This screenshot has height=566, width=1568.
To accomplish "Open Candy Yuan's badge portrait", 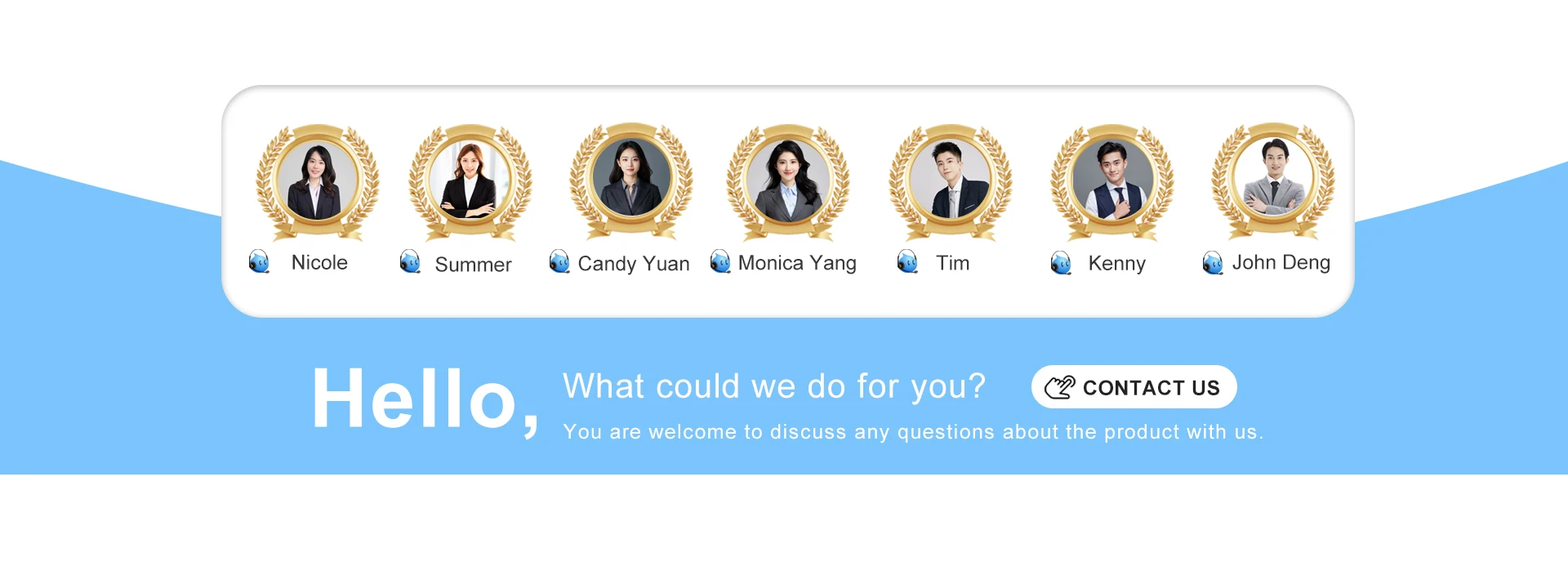I will click(x=631, y=180).
